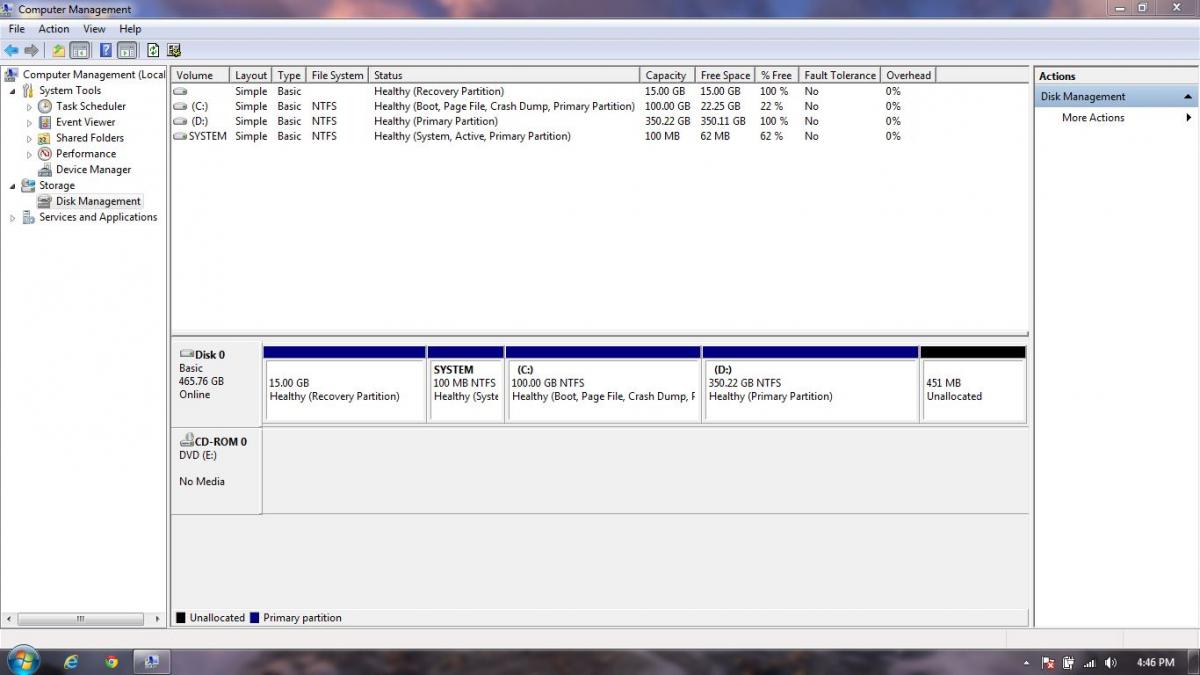1200x675 pixels.
Task: Click Computer Management taskbar button
Action: [152, 662]
